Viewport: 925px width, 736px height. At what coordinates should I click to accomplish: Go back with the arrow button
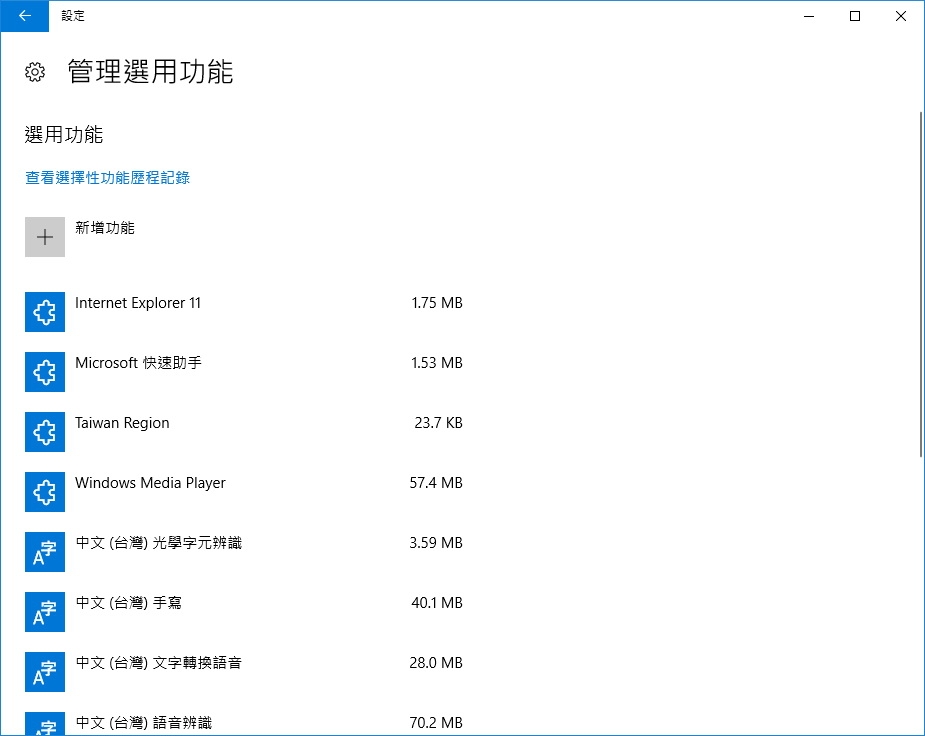(x=25, y=16)
